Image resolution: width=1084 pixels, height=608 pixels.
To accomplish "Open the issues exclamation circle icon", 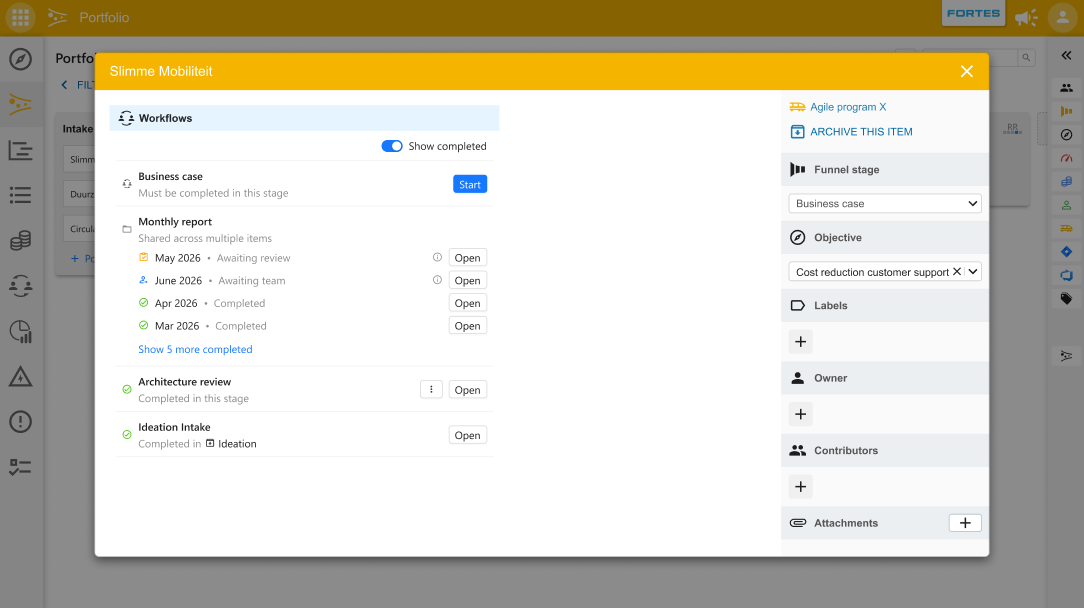I will pos(21,422).
